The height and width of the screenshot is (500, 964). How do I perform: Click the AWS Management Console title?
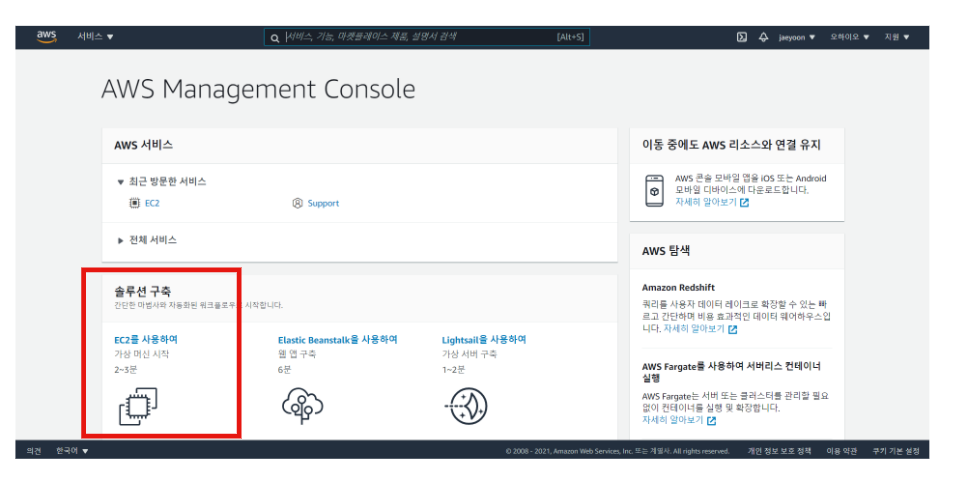click(x=258, y=89)
